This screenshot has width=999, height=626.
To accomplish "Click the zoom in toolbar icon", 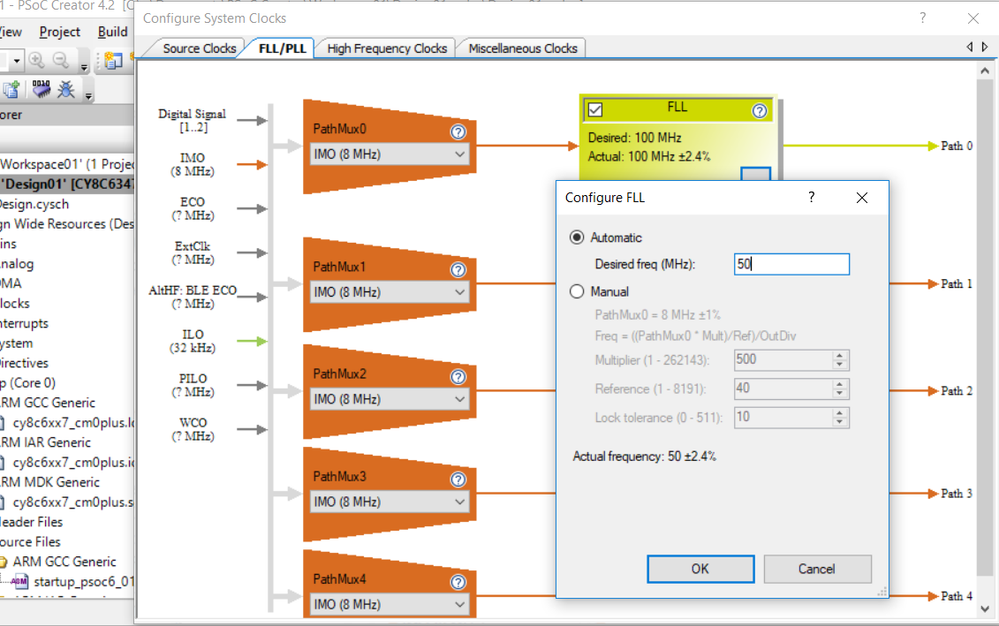I will coord(37,60).
